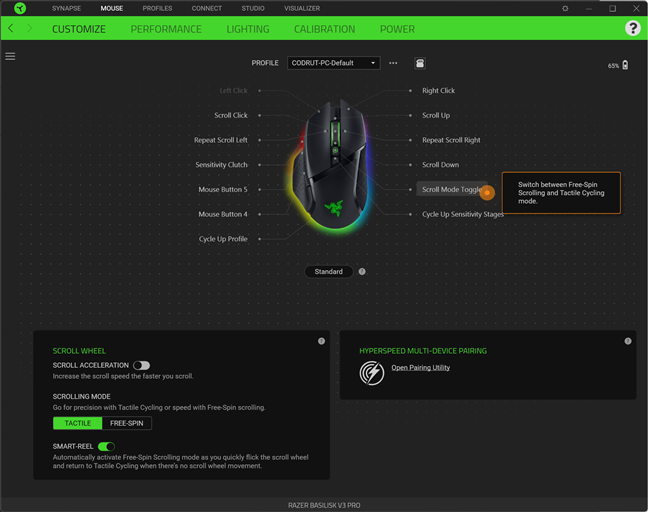Image resolution: width=648 pixels, height=512 pixels.
Task: Open the CODRUT-PC-Default profile dropdown
Action: [334, 63]
